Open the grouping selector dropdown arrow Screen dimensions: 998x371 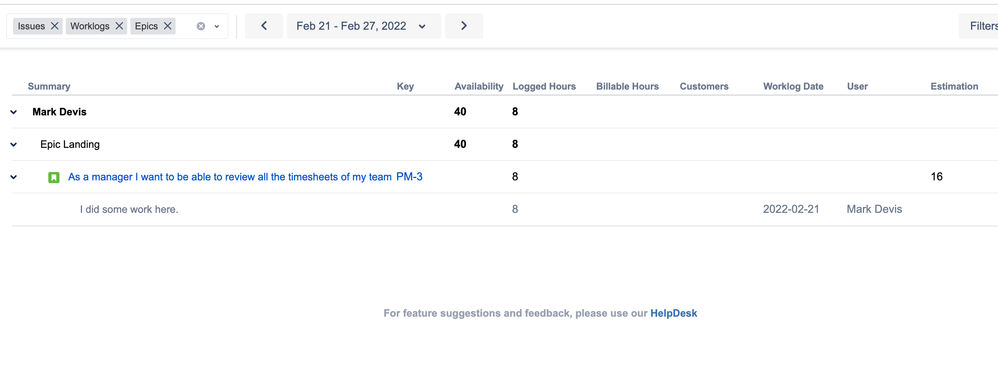pos(217,26)
